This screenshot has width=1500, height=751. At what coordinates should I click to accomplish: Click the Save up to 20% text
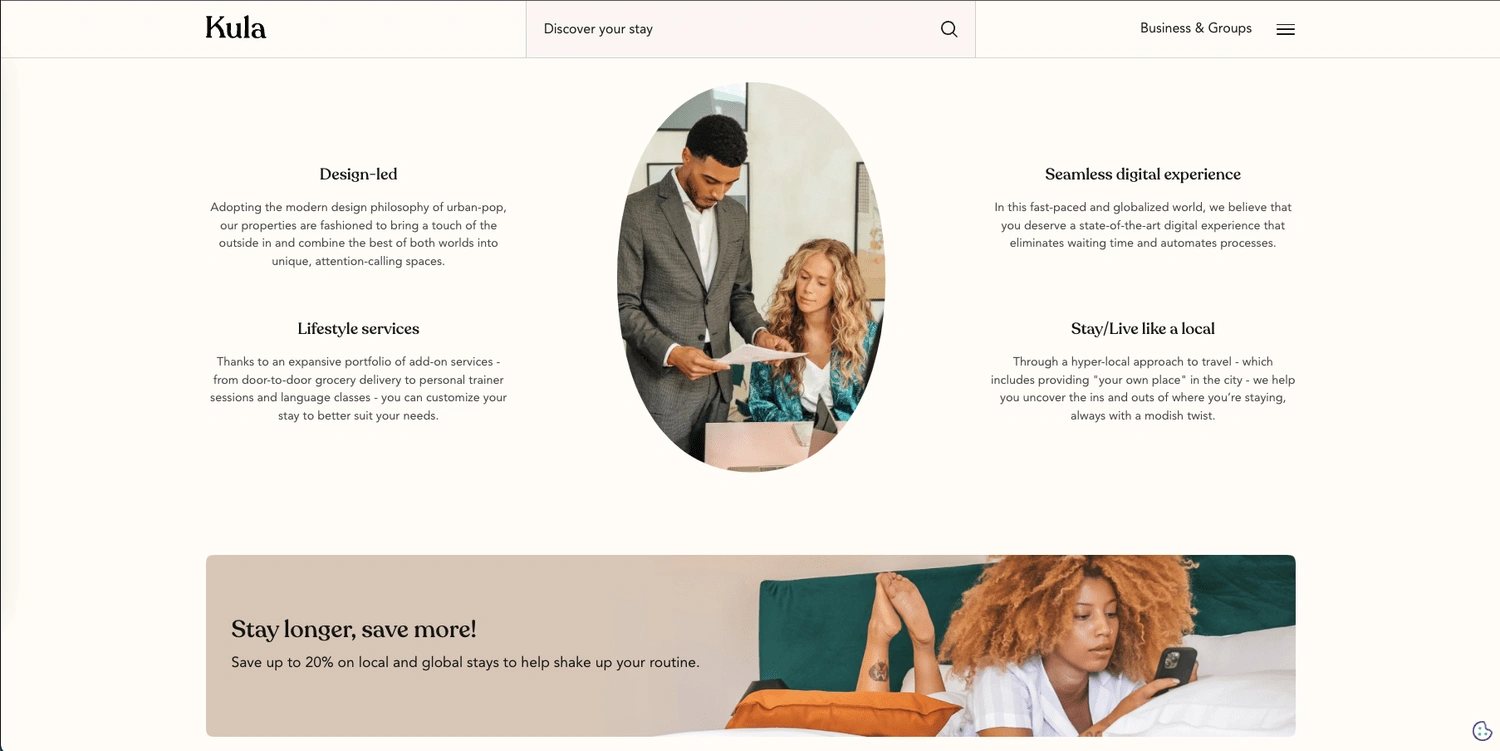[x=465, y=662]
